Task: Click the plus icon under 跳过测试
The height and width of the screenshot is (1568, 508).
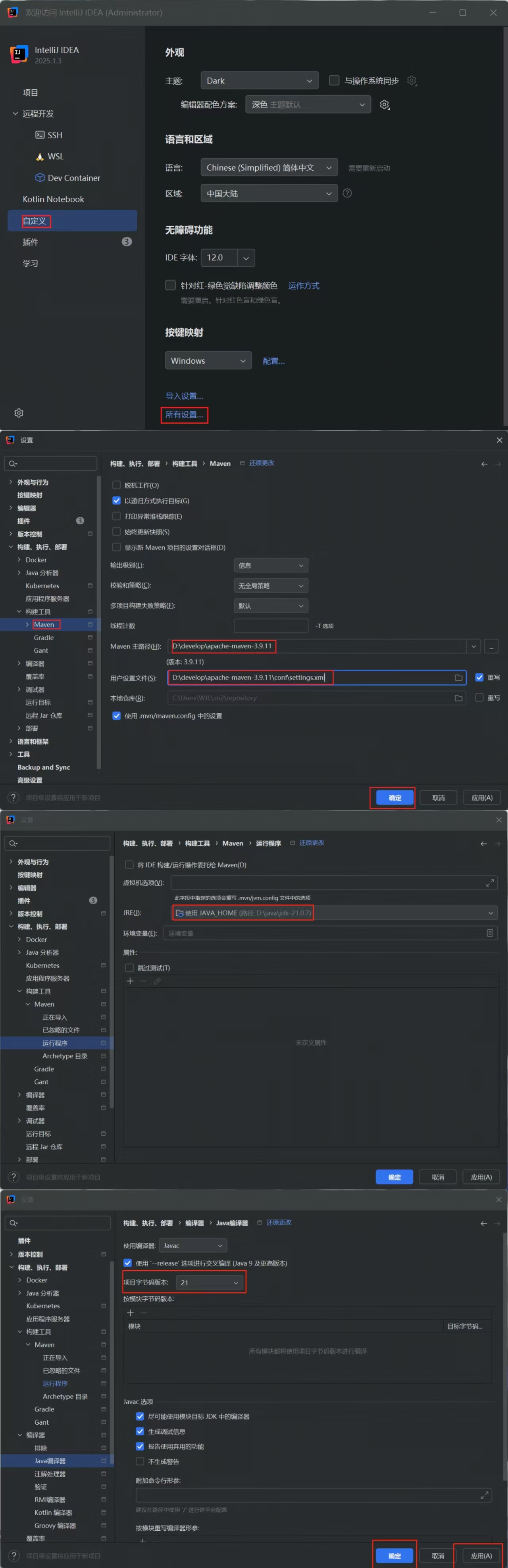Action: (130, 981)
